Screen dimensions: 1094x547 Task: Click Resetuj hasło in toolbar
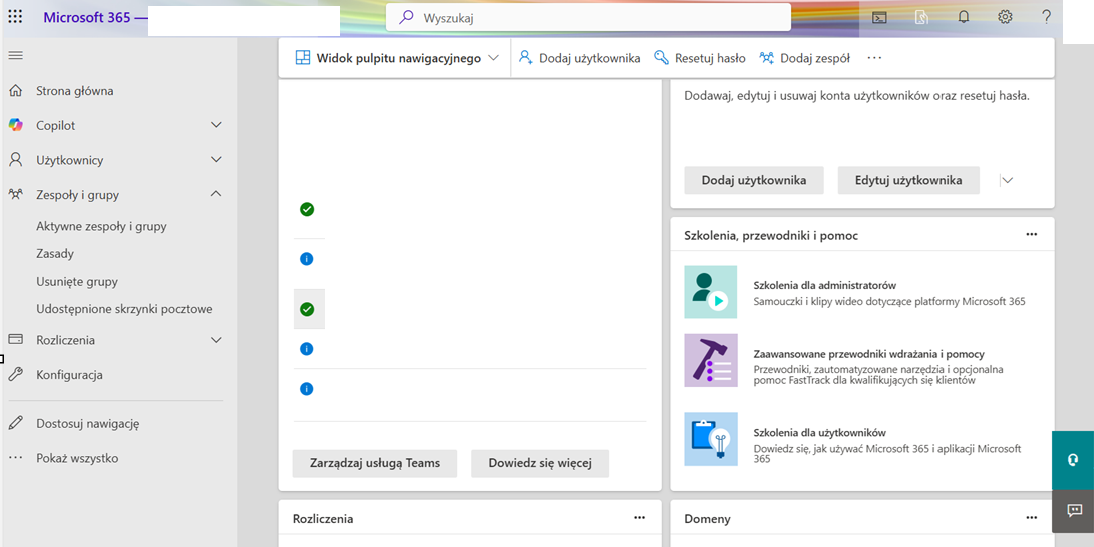(x=700, y=58)
